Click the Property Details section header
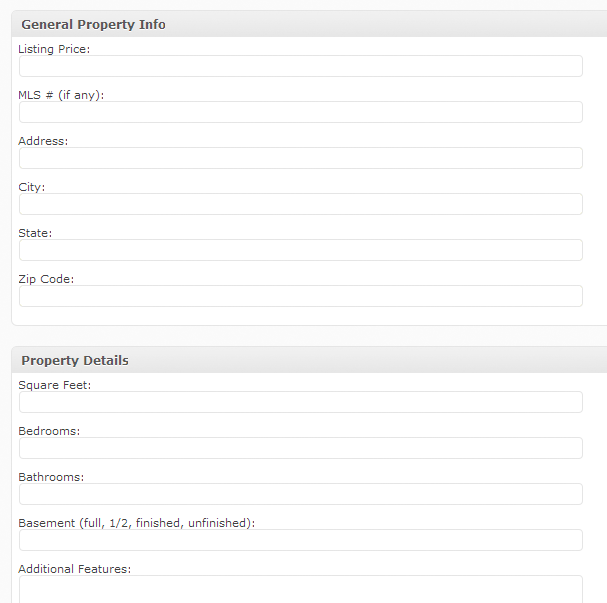 click(x=75, y=360)
